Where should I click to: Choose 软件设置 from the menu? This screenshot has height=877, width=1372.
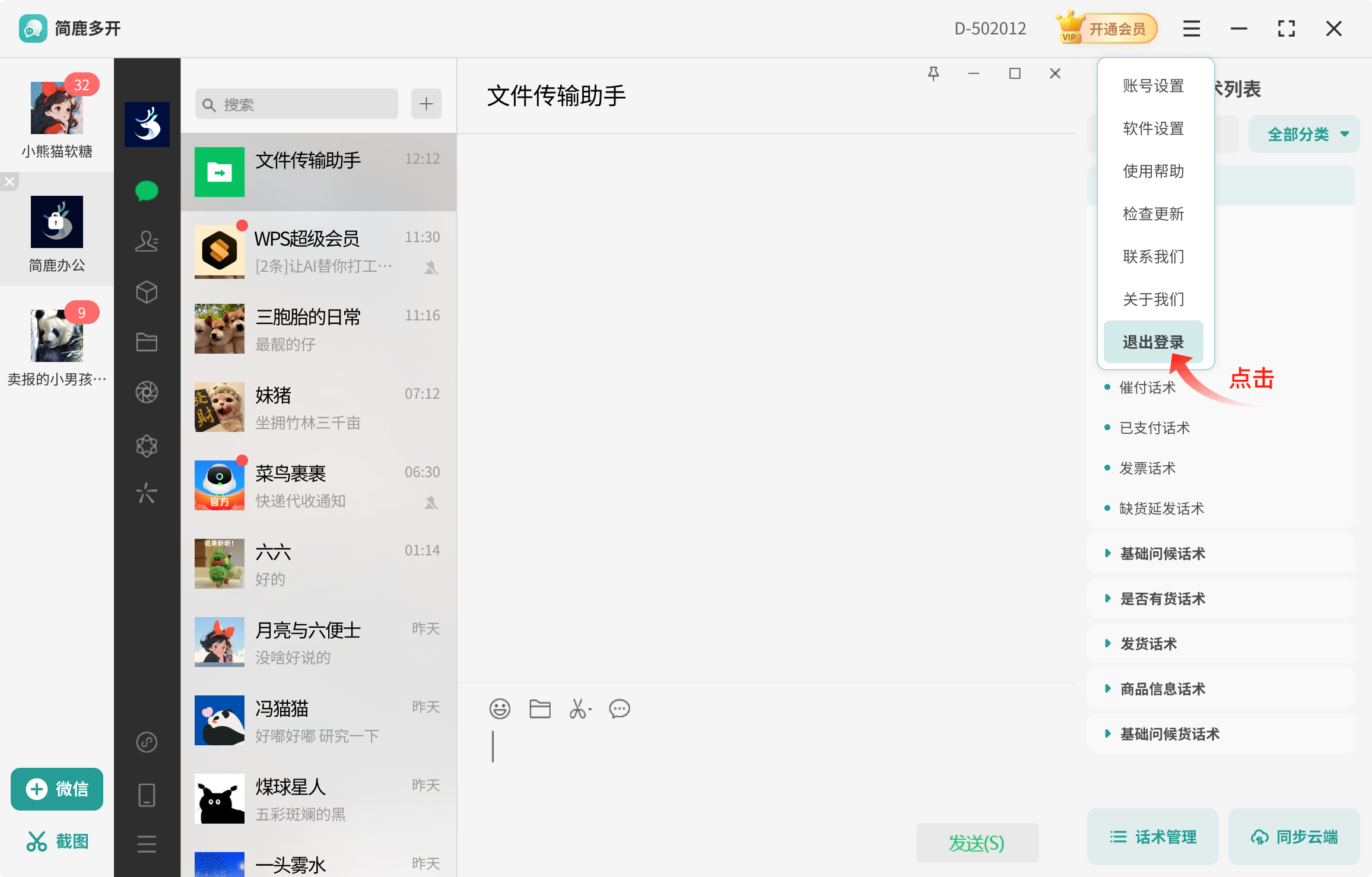(x=1153, y=128)
